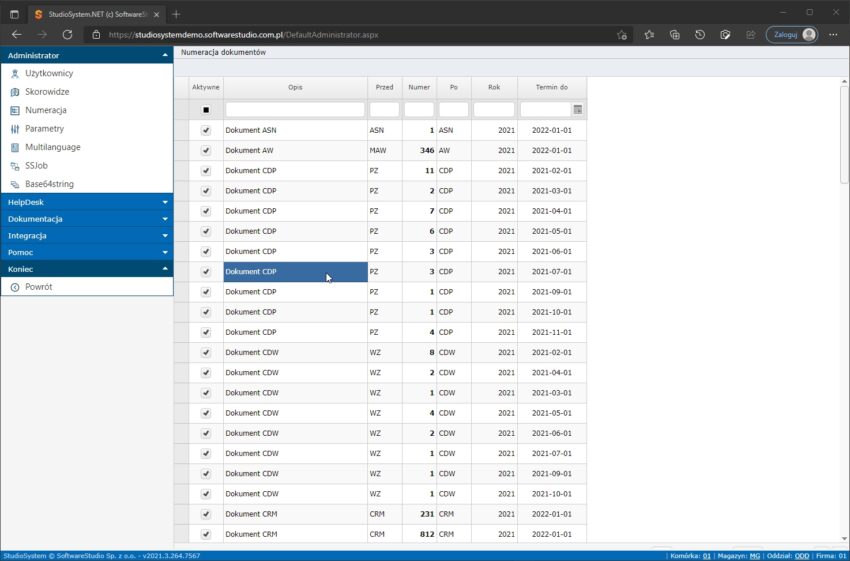Collapse the Administrator menu section
The image size is (850, 561).
pos(86,56)
